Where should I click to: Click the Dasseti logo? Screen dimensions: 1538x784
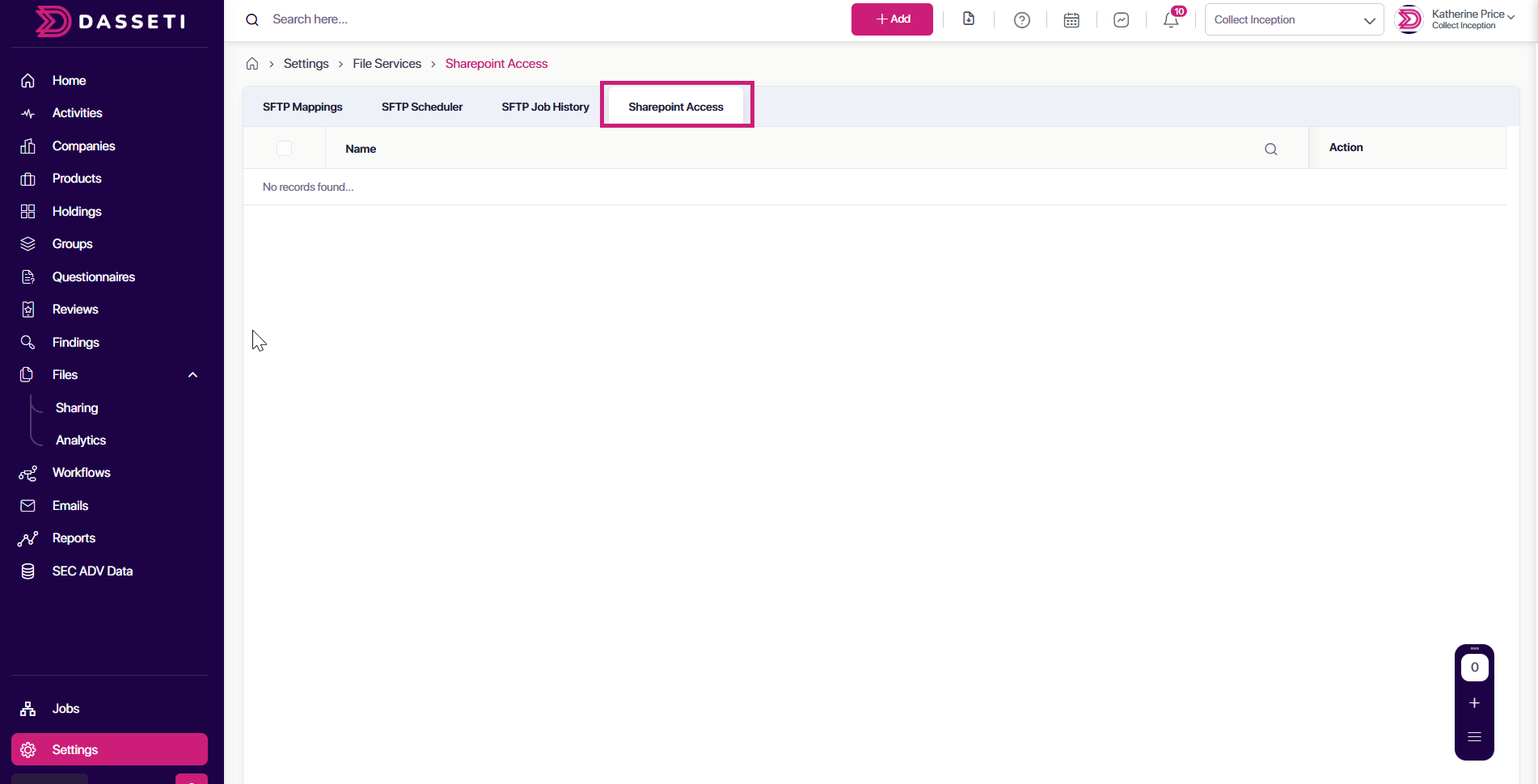tap(111, 21)
